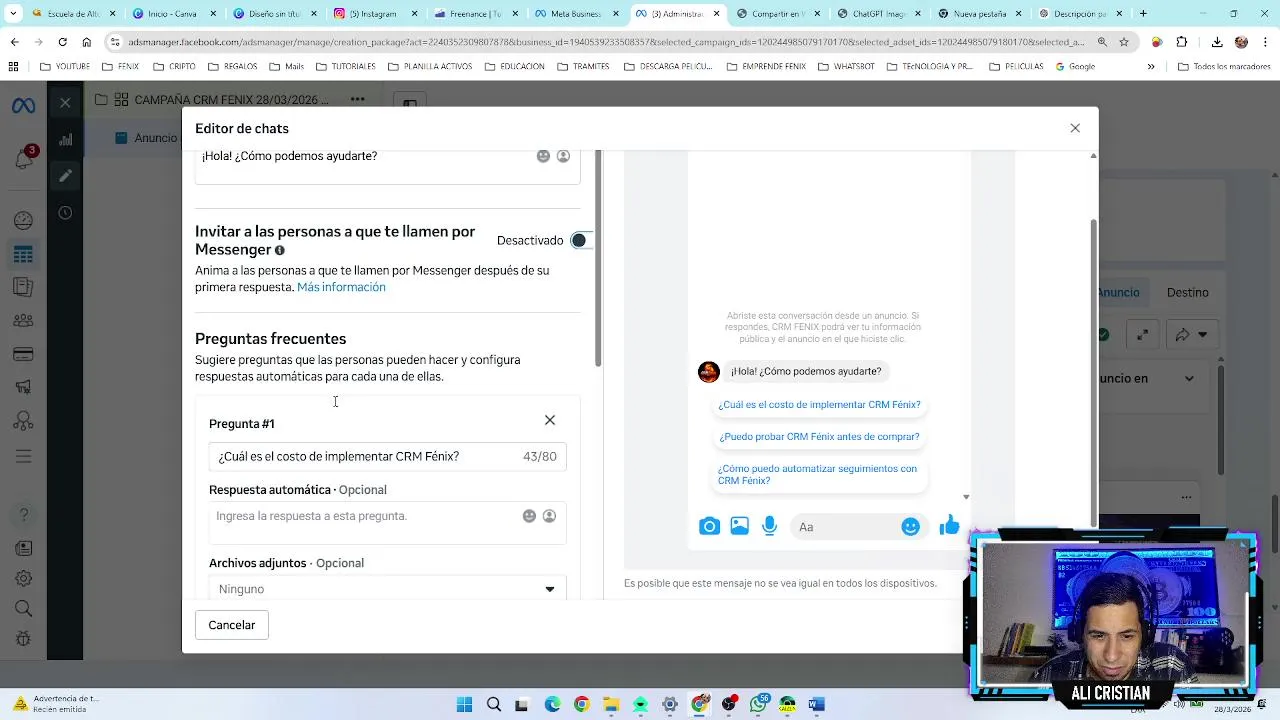Open WhatsApp from the taskbar
This screenshot has height=720, width=1280.
(758, 704)
